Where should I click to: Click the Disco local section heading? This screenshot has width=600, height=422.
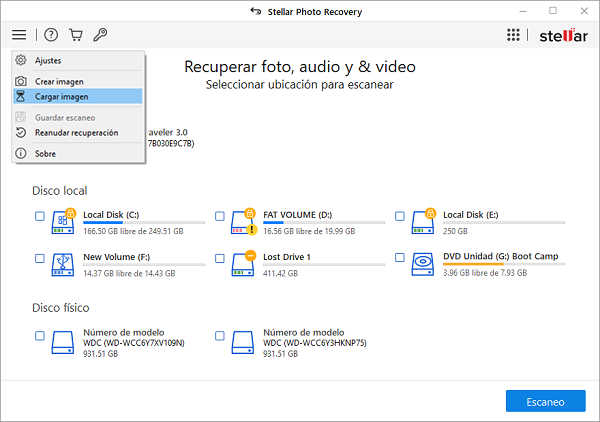click(60, 191)
